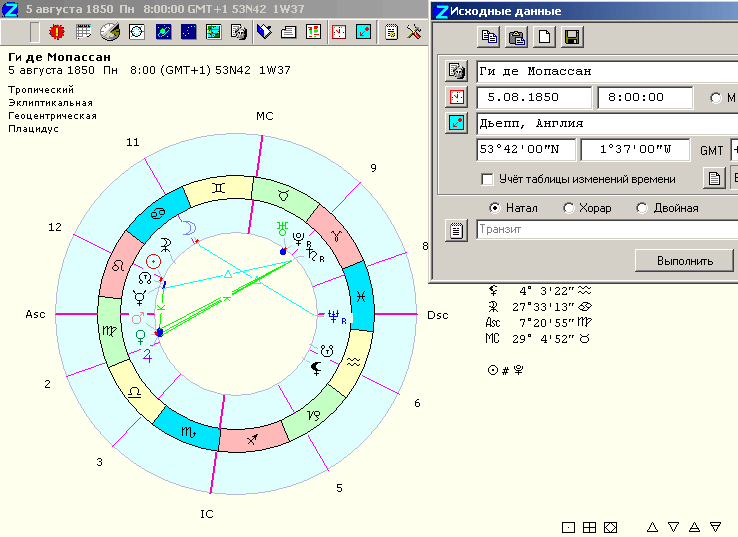
Task: Click the paste clipboard icon in dialog
Action: pyautogui.click(x=516, y=37)
